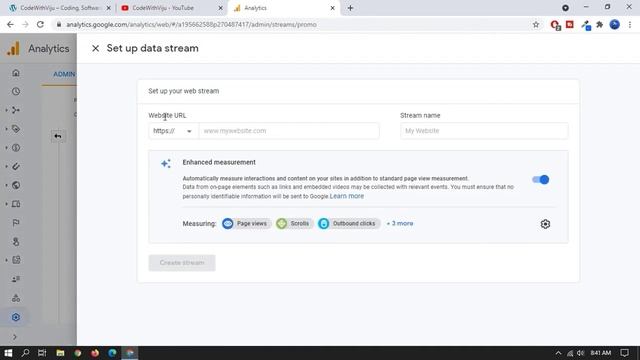Open Analytics Home from the sidebar
Viewport: 640px width, 360px height.
pos(16,73)
